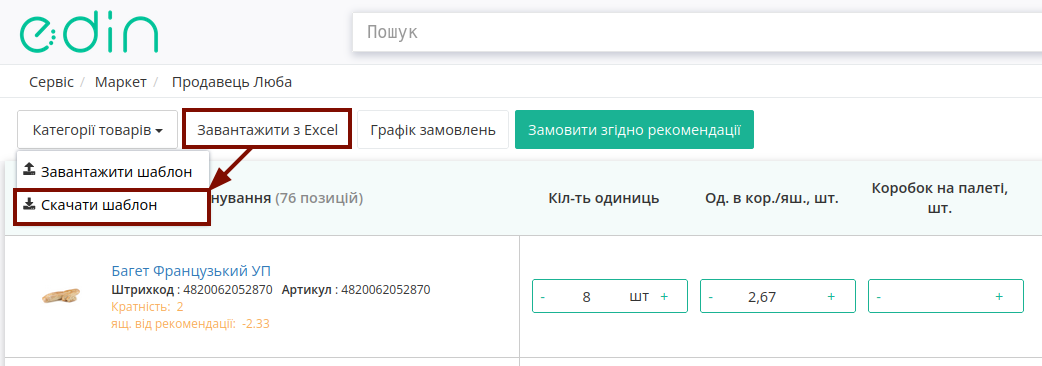The image size is (1042, 366).
Task: Increase Коробок на палеті with plus
Action: pyautogui.click(x=999, y=296)
